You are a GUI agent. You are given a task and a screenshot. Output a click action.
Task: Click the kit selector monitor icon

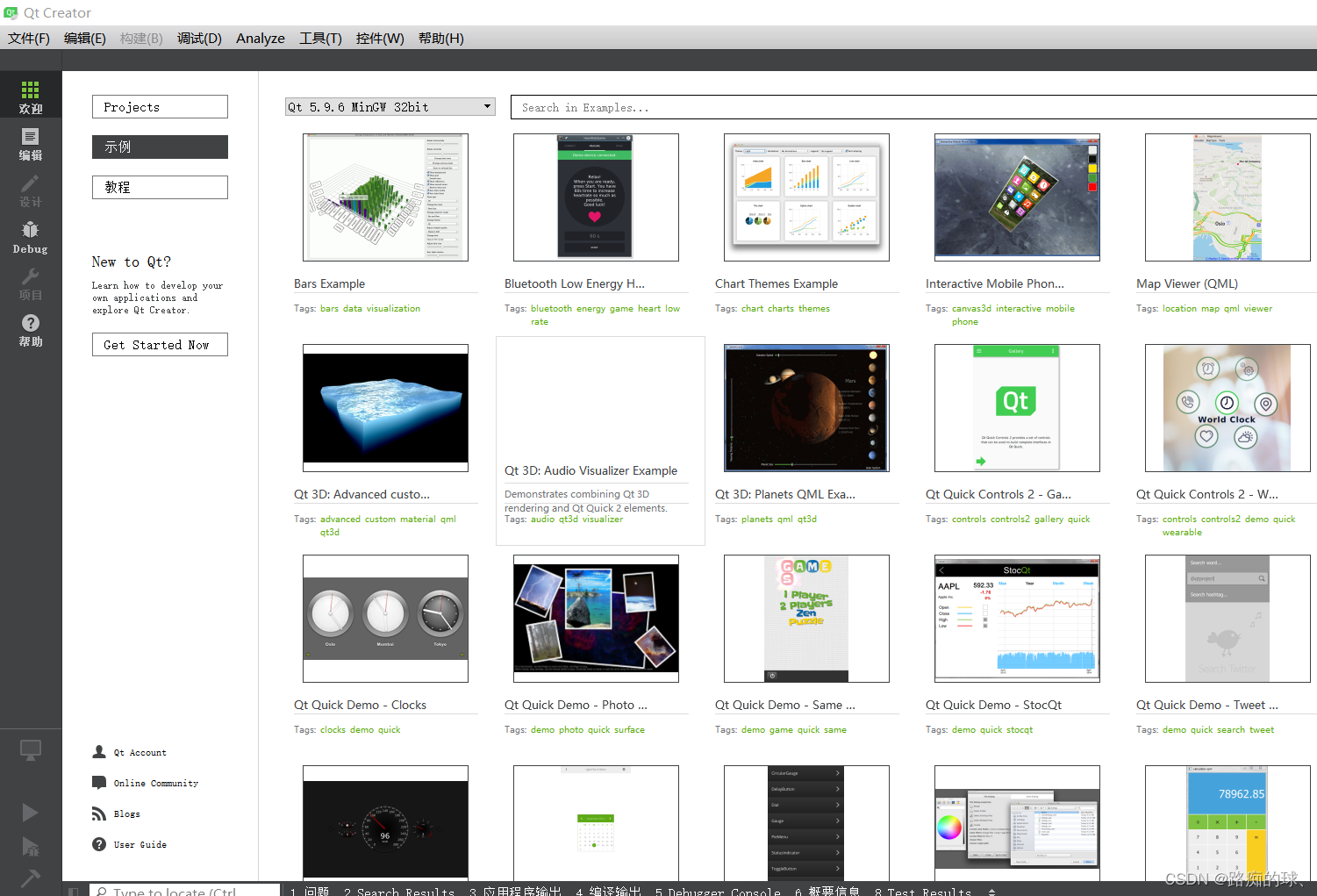point(31,751)
